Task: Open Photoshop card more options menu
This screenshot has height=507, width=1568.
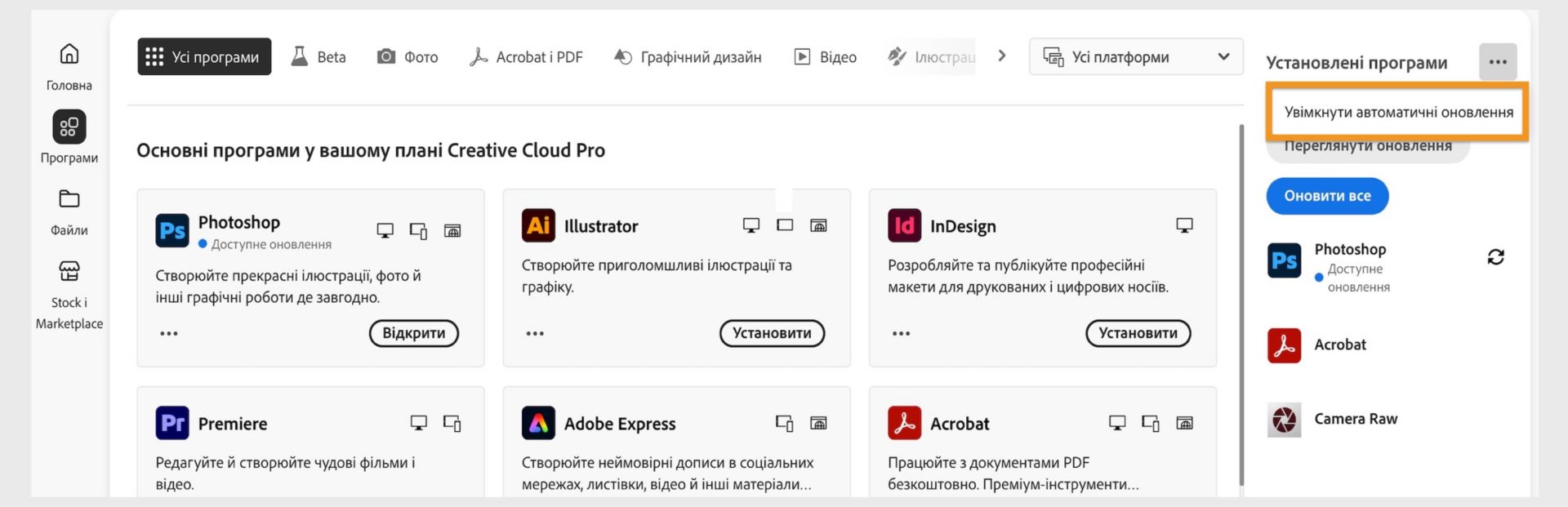Action: pos(169,333)
